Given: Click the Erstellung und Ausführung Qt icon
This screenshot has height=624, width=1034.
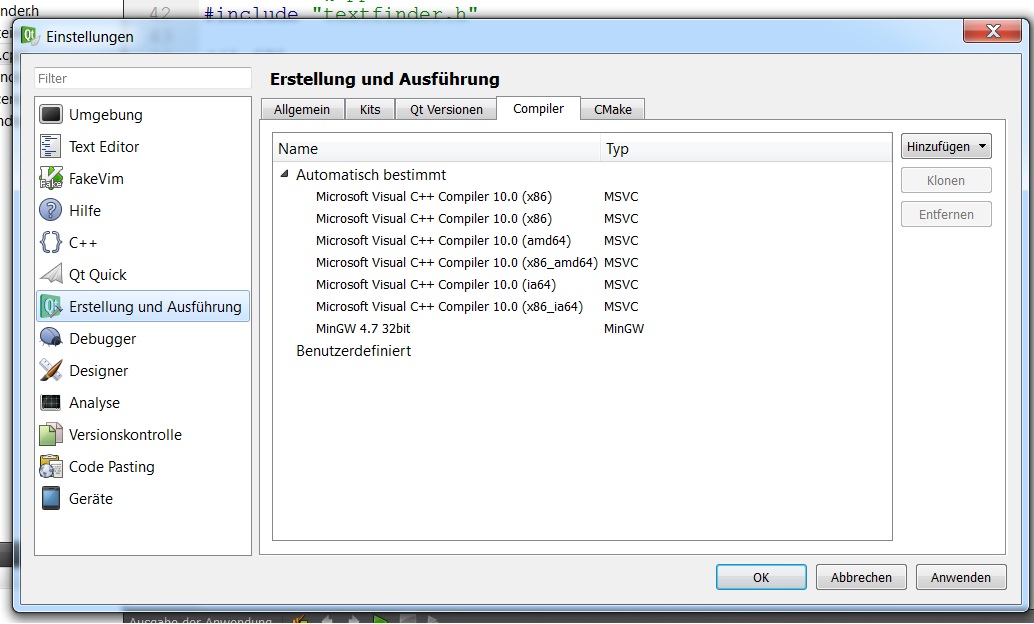Looking at the screenshot, I should point(51,306).
